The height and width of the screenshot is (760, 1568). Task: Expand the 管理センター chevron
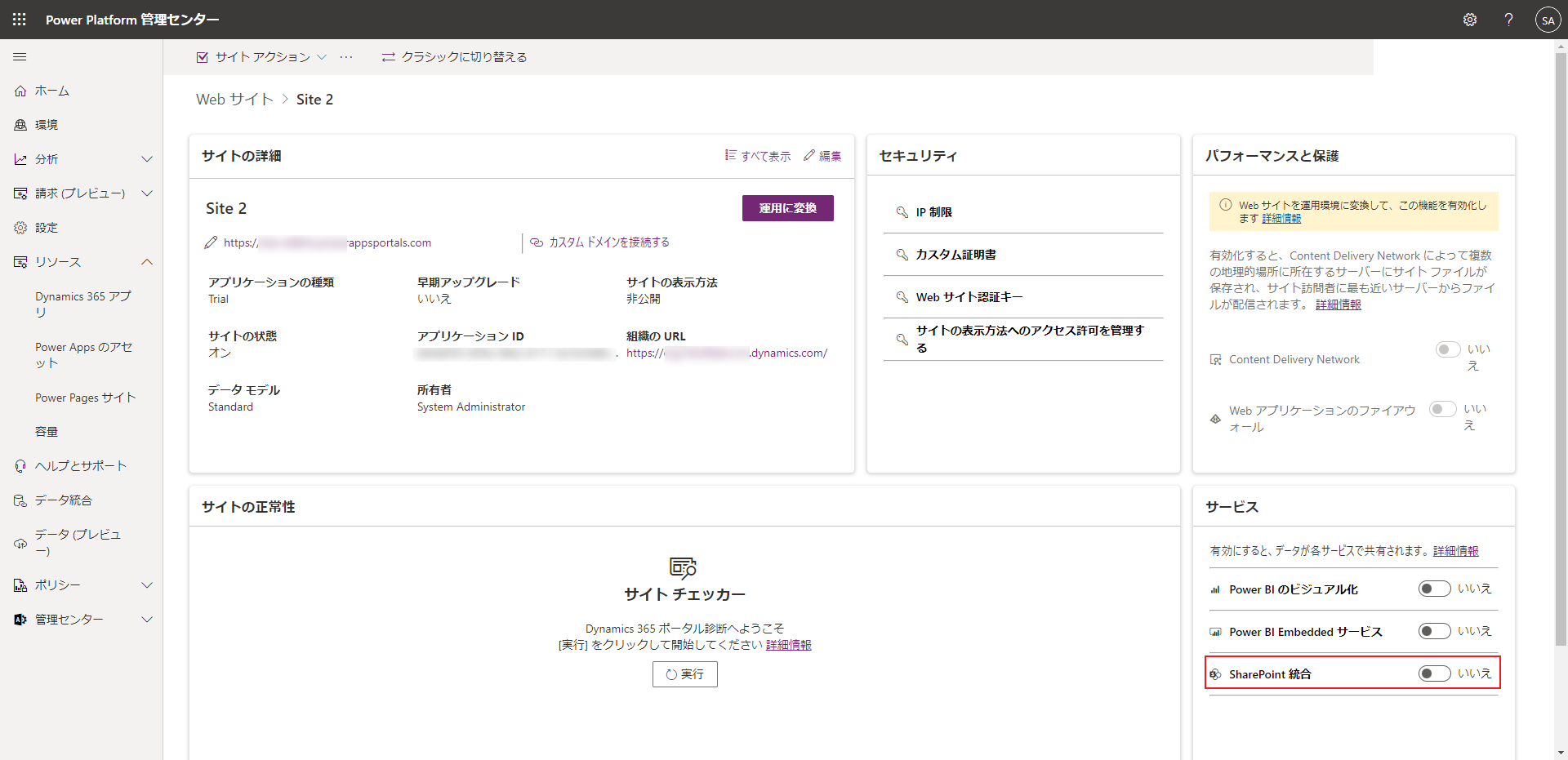147,620
